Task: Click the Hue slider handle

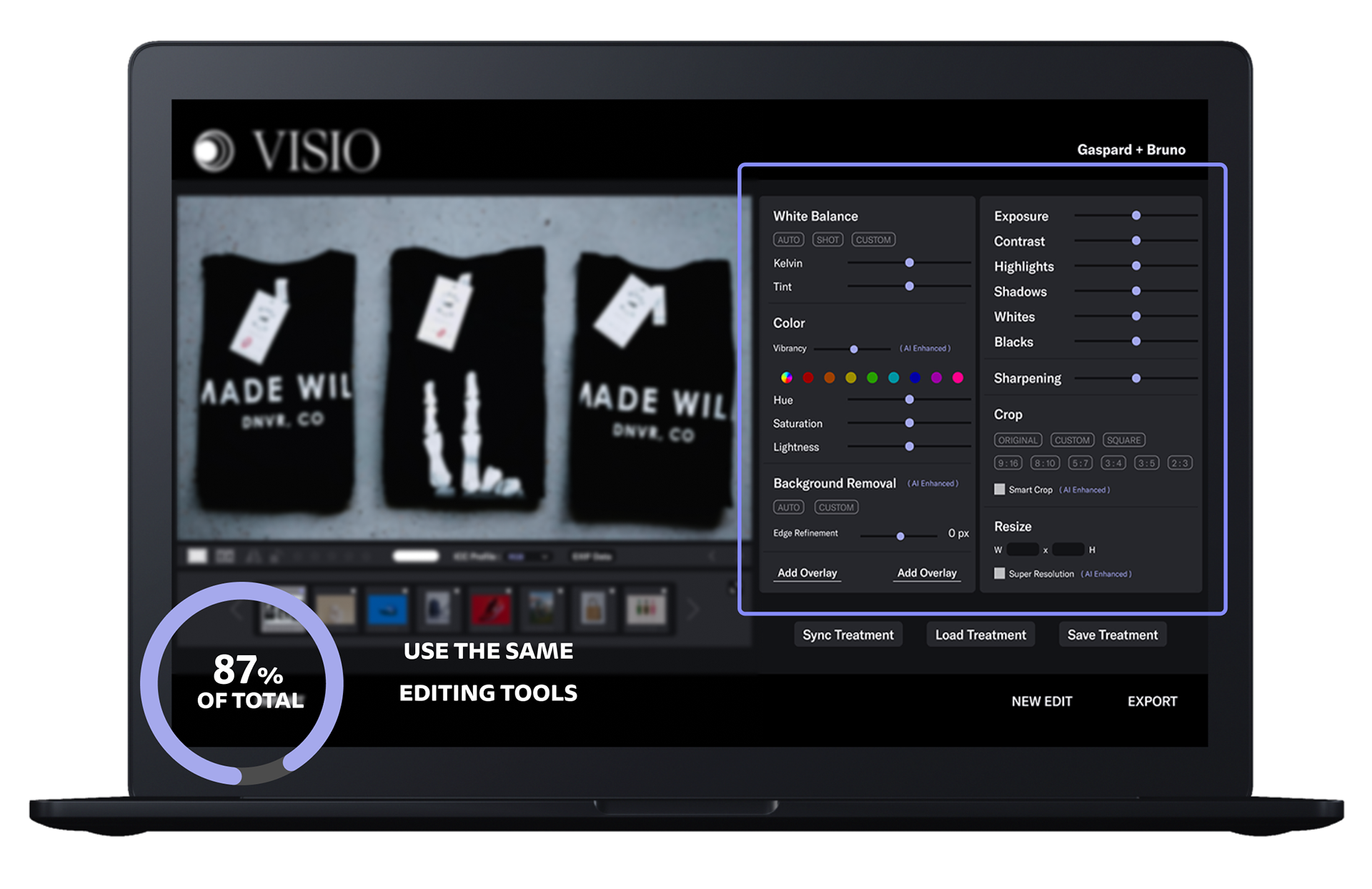Action: [910, 399]
